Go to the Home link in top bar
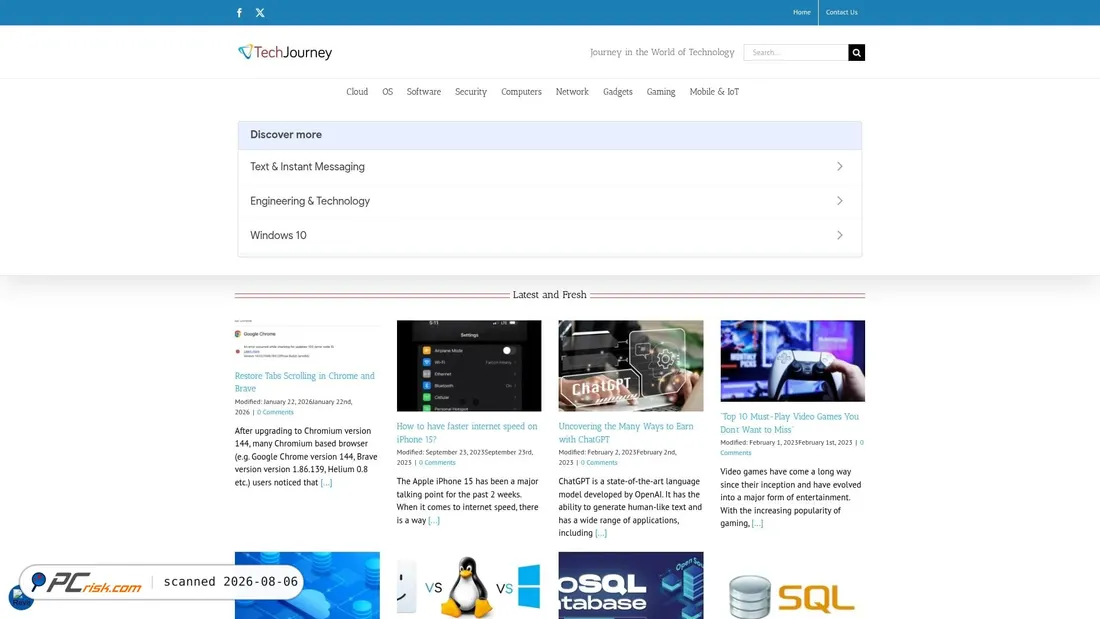The image size is (1100, 619). coord(801,12)
